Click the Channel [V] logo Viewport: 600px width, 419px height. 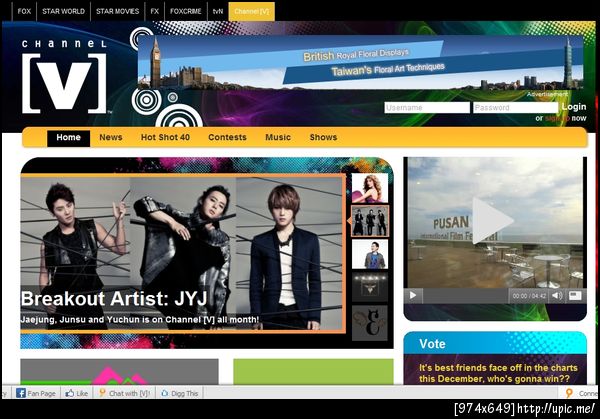tap(64, 77)
